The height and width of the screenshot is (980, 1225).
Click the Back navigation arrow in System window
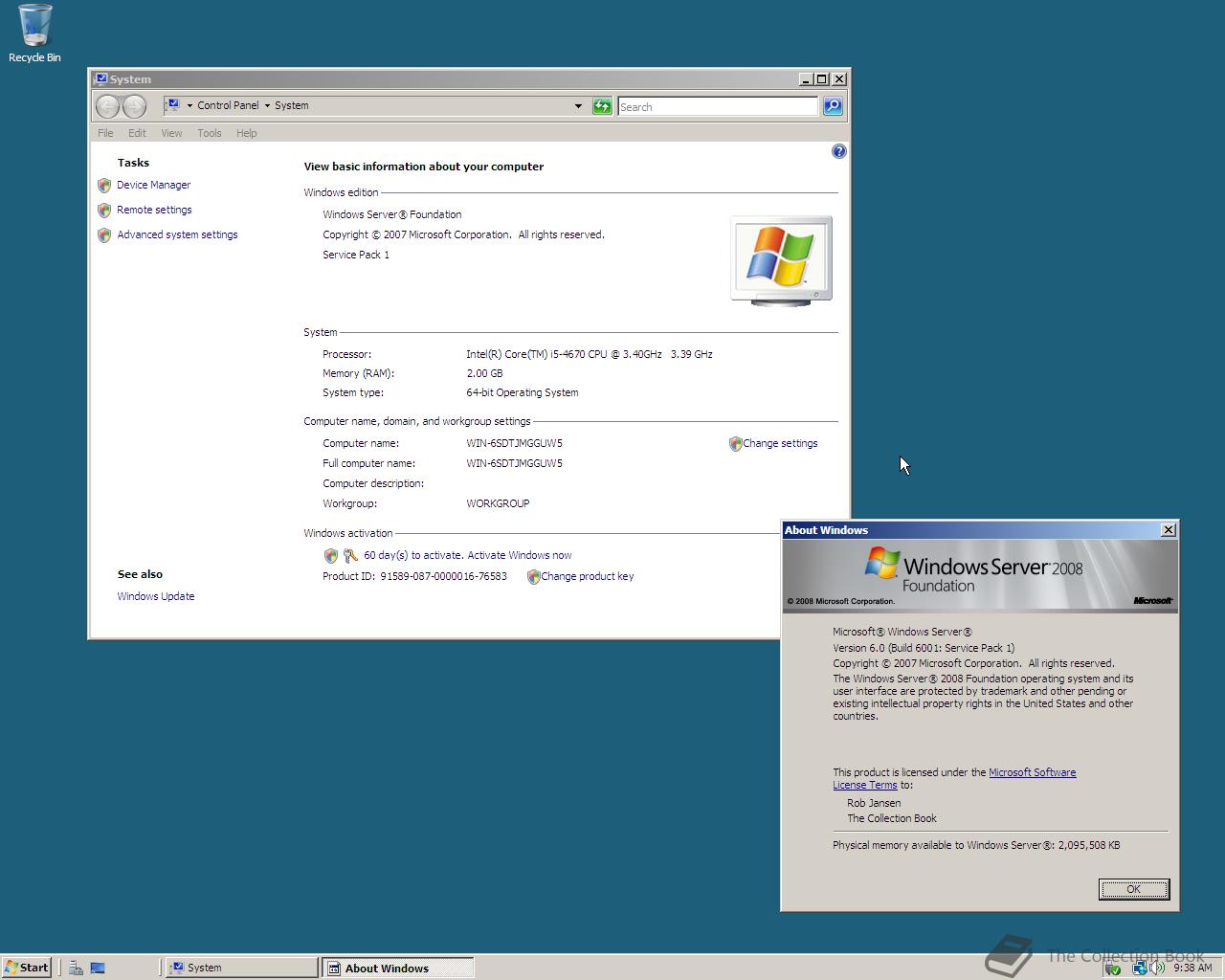[x=108, y=106]
